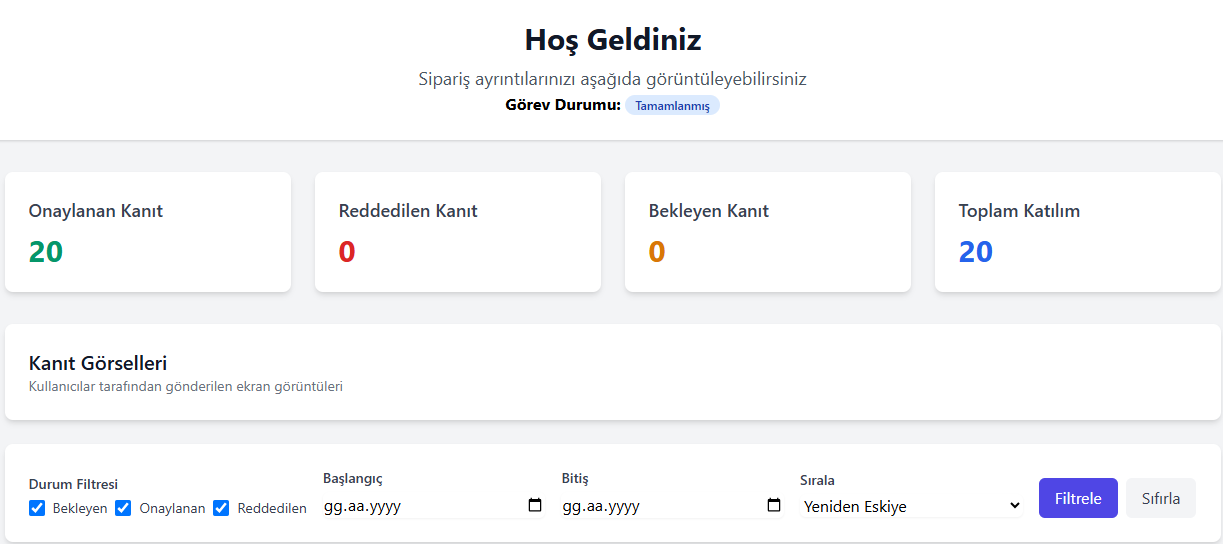This screenshot has height=544, width=1223.
Task: Click the Kanıt Görselleri section heading
Action: click(98, 363)
